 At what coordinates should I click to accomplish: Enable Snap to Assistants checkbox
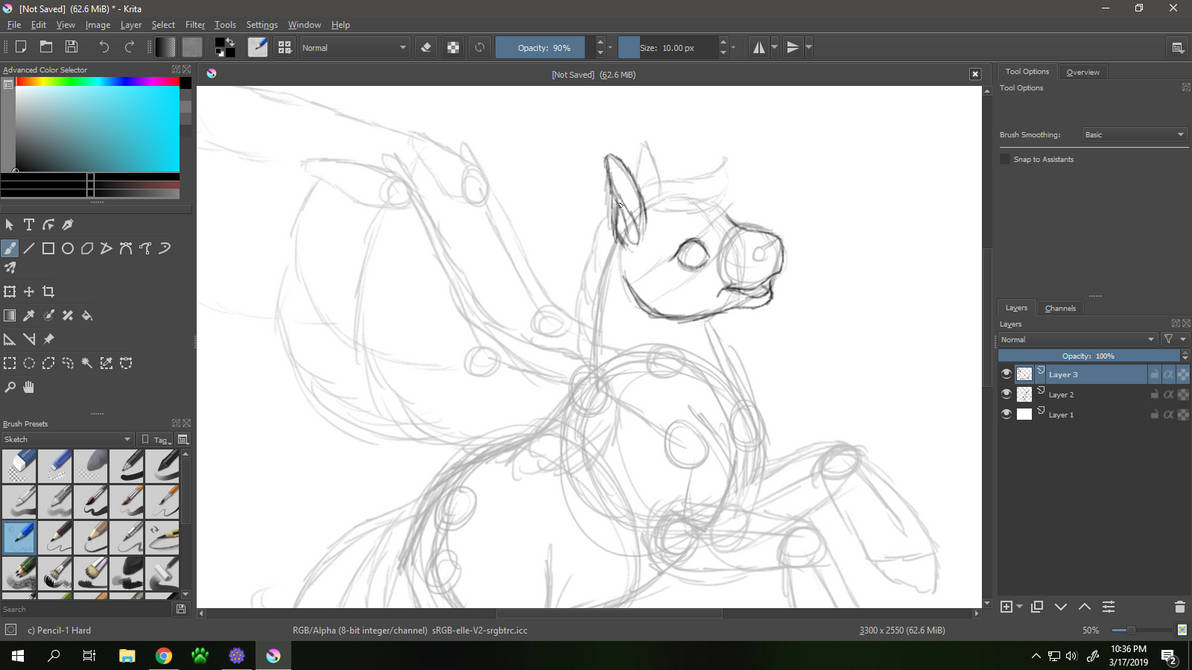pyautogui.click(x=1005, y=159)
